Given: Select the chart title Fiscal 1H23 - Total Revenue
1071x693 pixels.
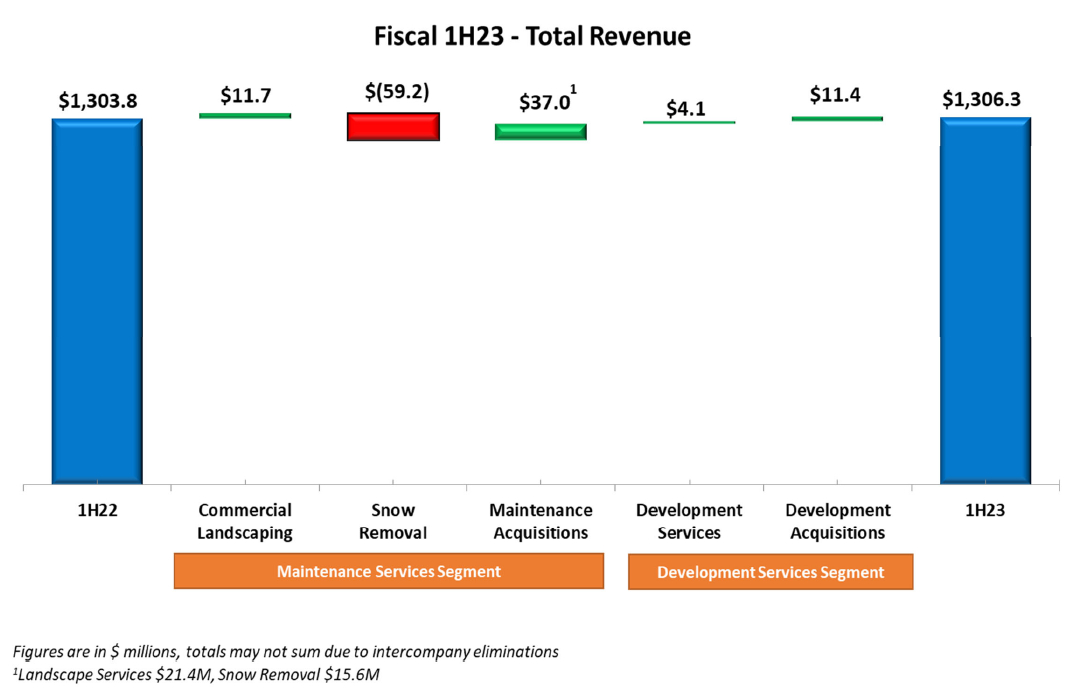Looking at the screenshot, I should tap(532, 37).
